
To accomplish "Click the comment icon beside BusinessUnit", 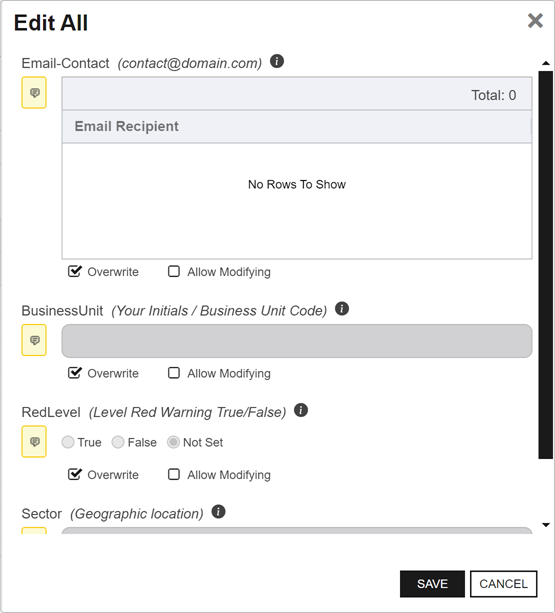I will [x=34, y=340].
